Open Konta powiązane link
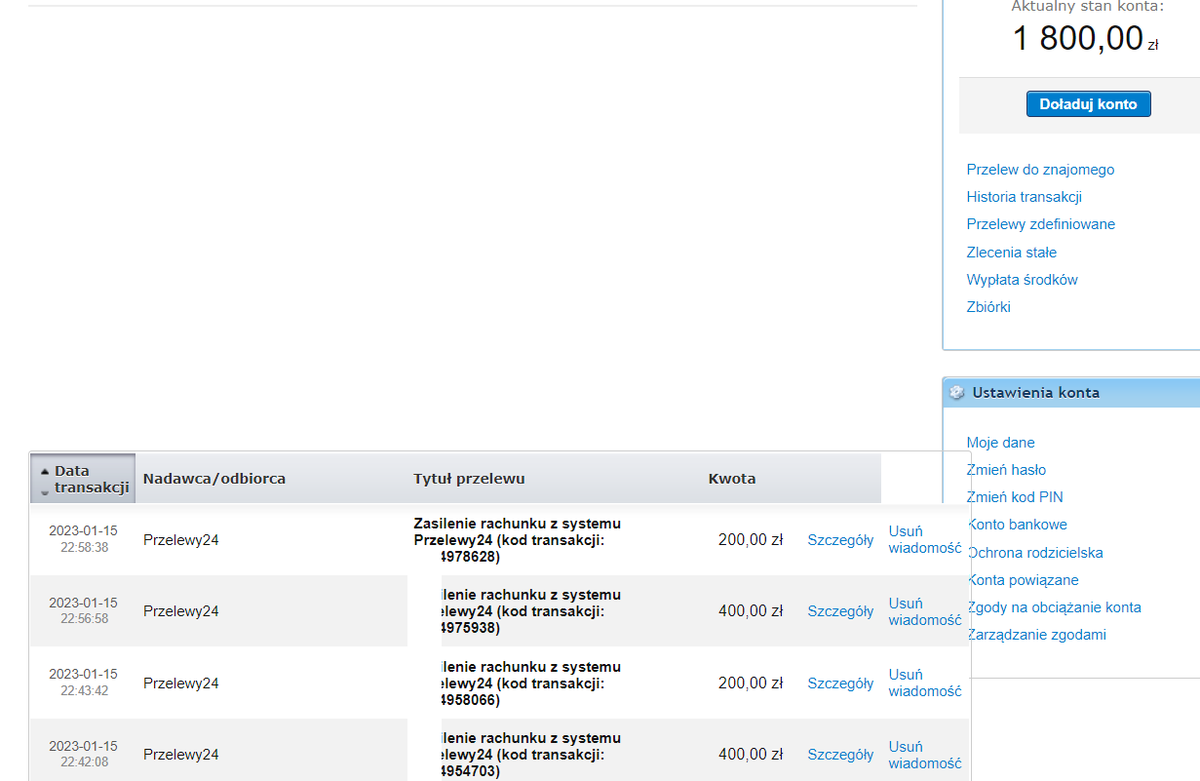The height and width of the screenshot is (781, 1200). [1023, 580]
